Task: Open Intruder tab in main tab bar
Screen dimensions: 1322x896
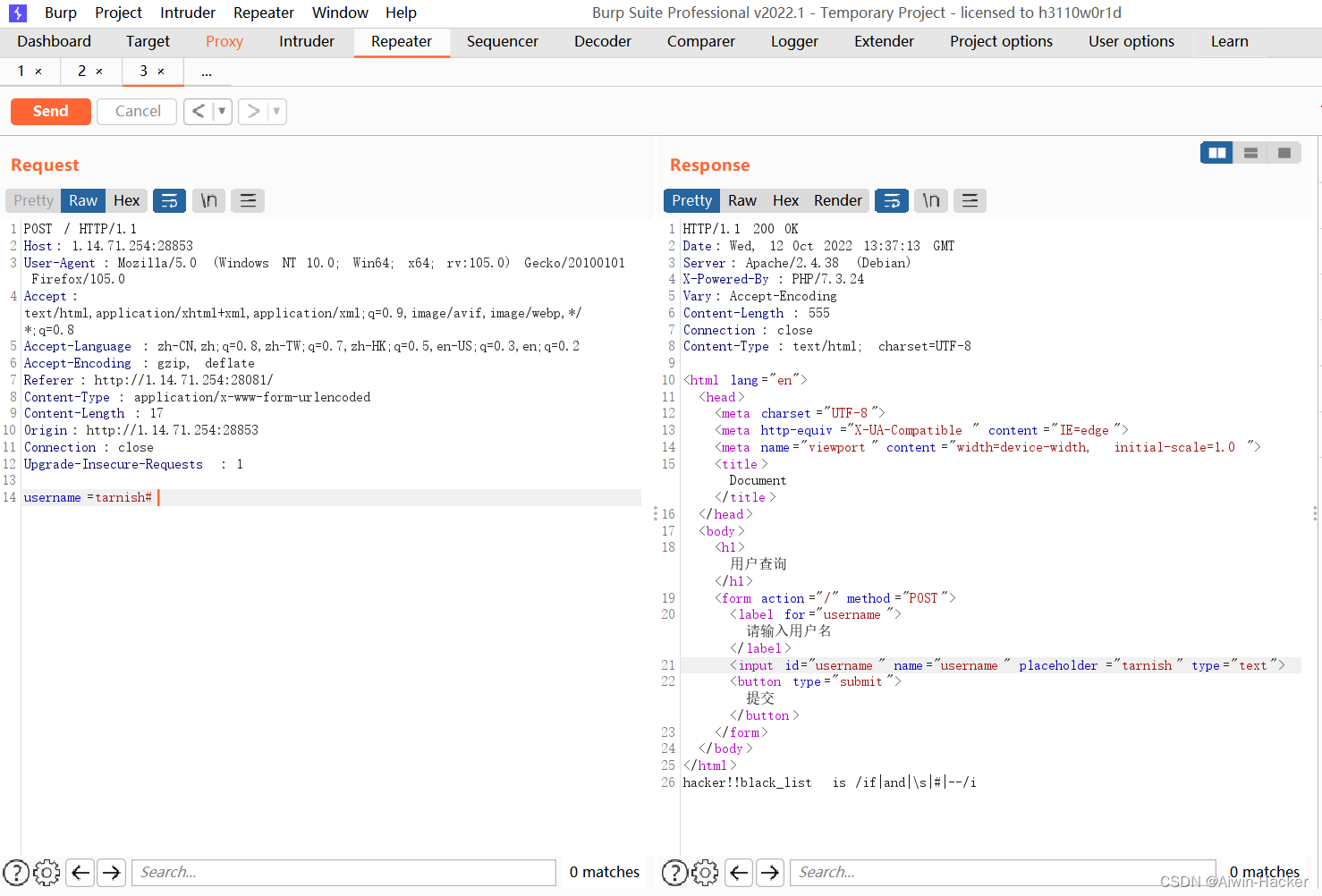Action: click(x=306, y=41)
